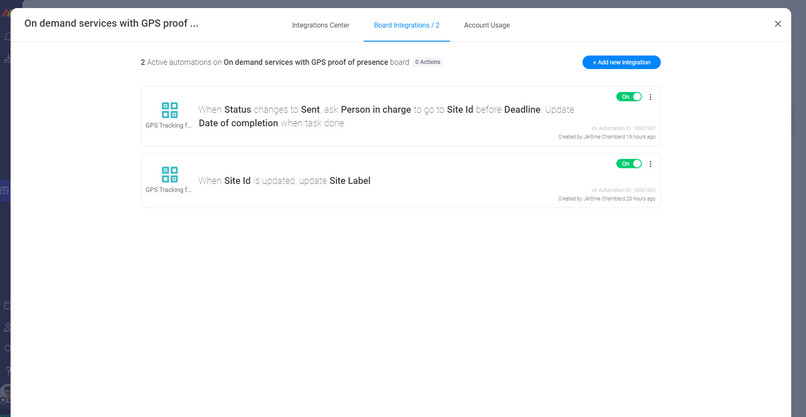This screenshot has width=806, height=417.
Task: Switch to the Account Usage tab
Action: click(x=487, y=25)
